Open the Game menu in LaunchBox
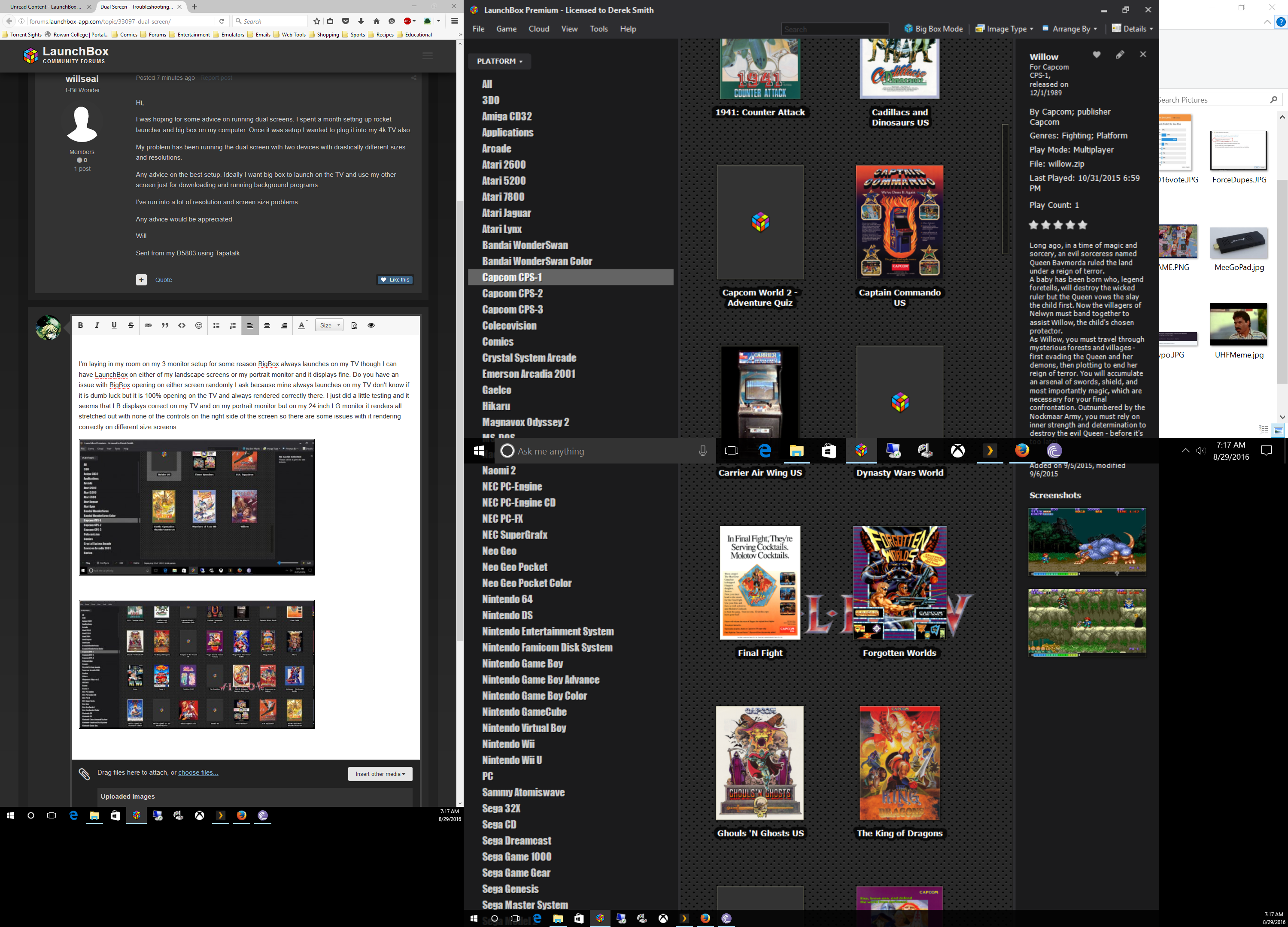 (506, 29)
